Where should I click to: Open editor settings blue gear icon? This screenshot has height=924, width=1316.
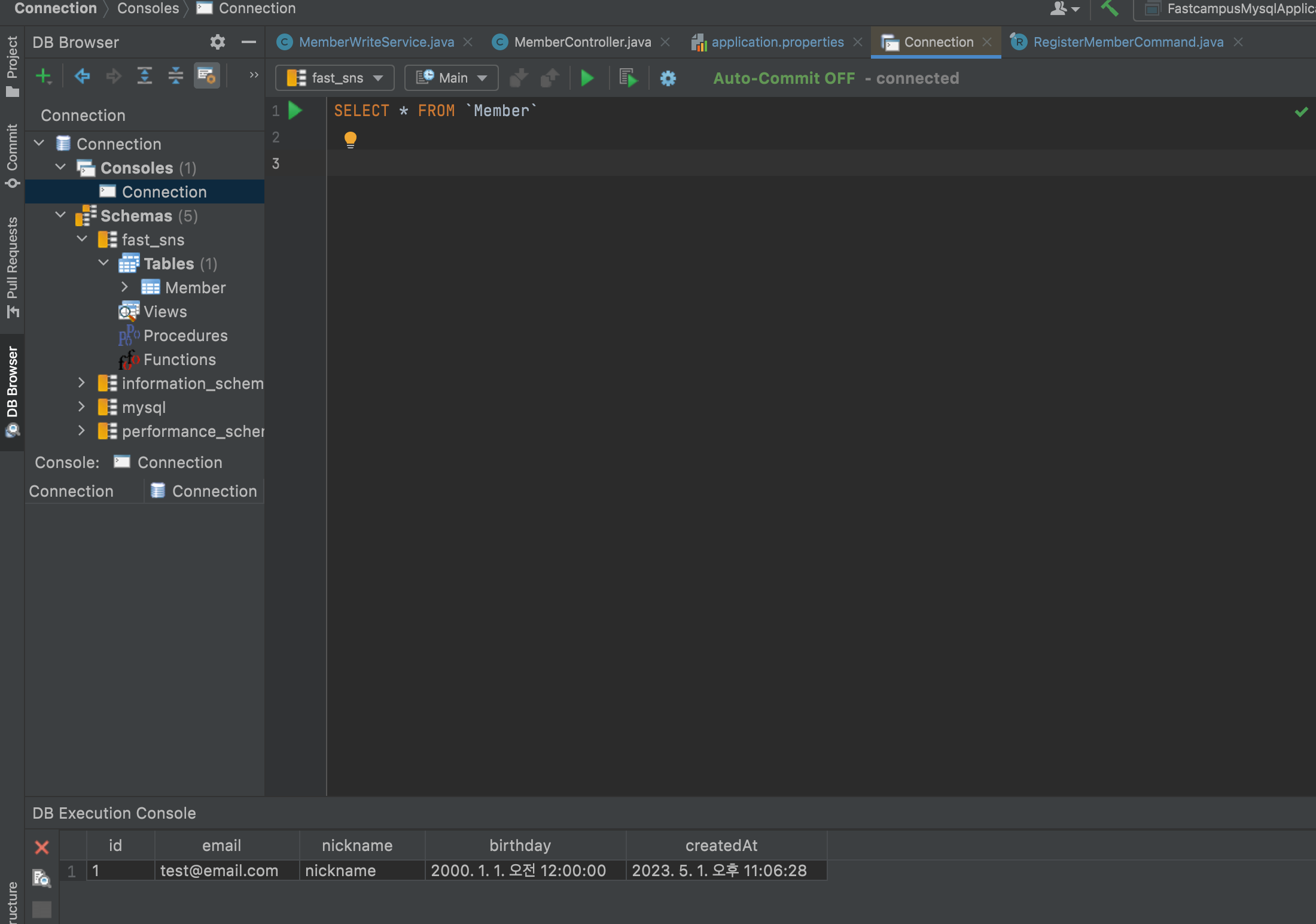coord(668,78)
